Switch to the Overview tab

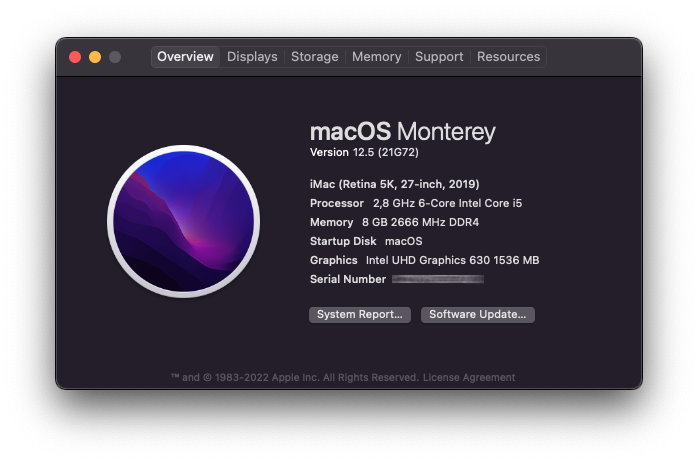(185, 57)
